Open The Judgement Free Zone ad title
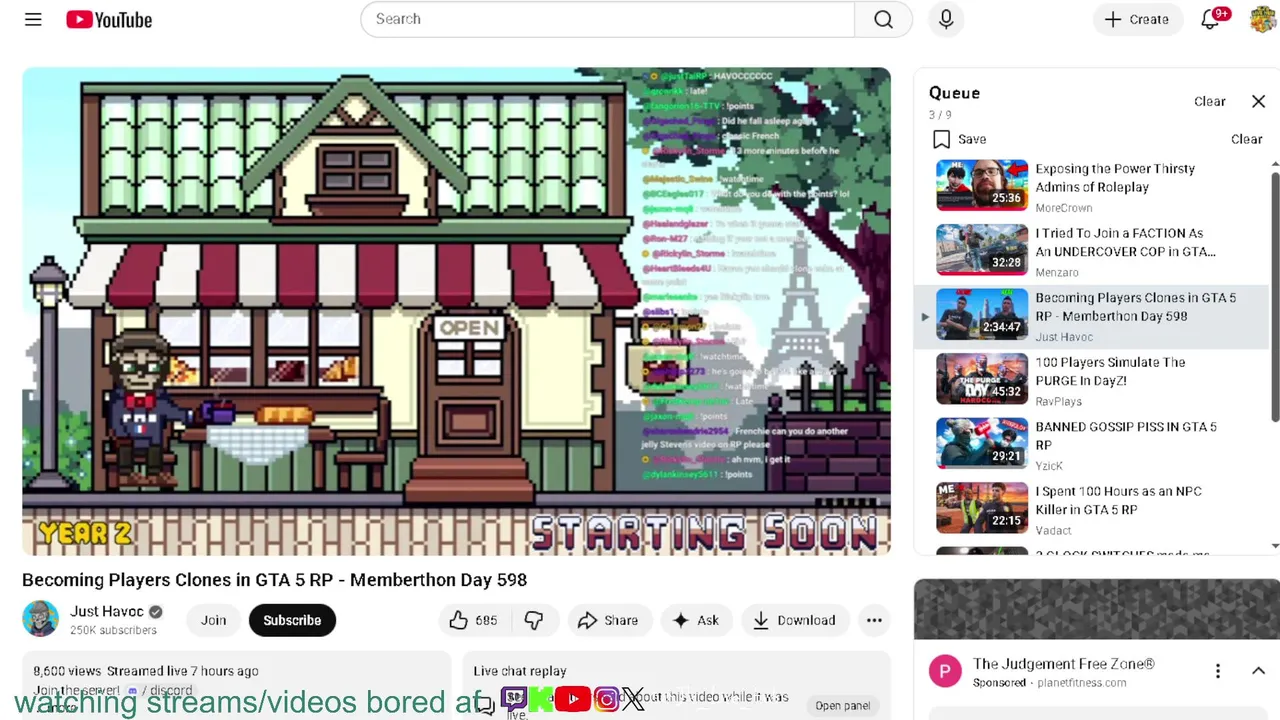Image resolution: width=1280 pixels, height=720 pixels. [x=1063, y=664]
